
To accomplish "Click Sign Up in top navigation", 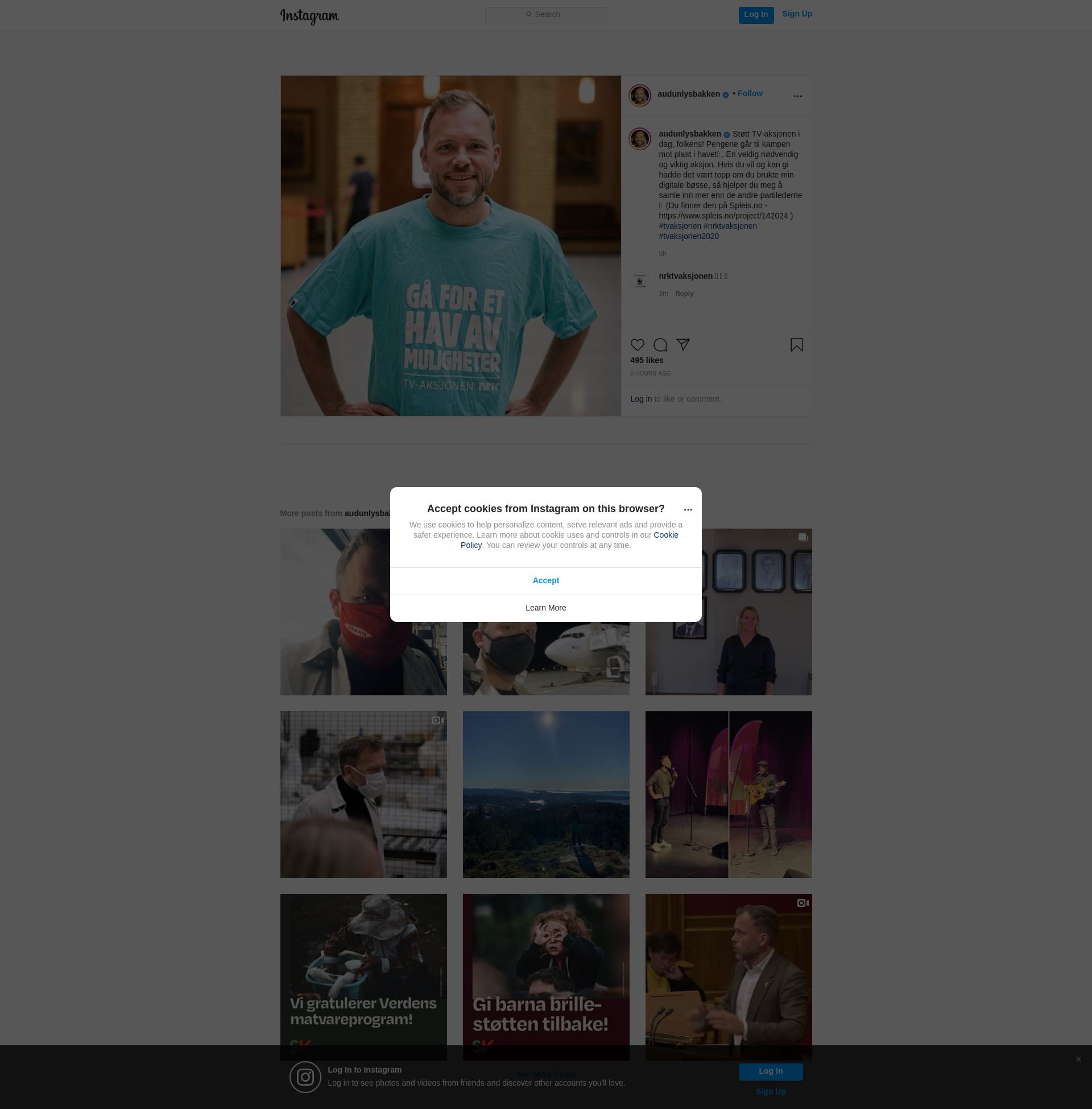I will [797, 14].
